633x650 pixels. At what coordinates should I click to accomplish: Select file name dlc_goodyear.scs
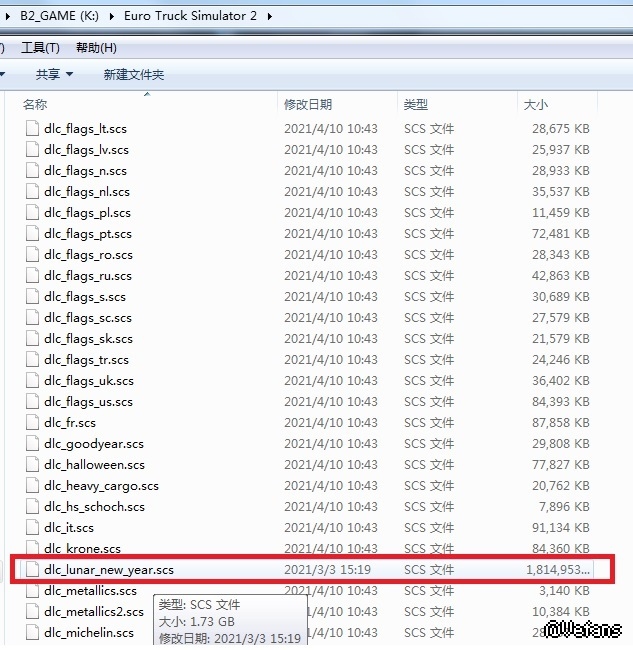94,444
